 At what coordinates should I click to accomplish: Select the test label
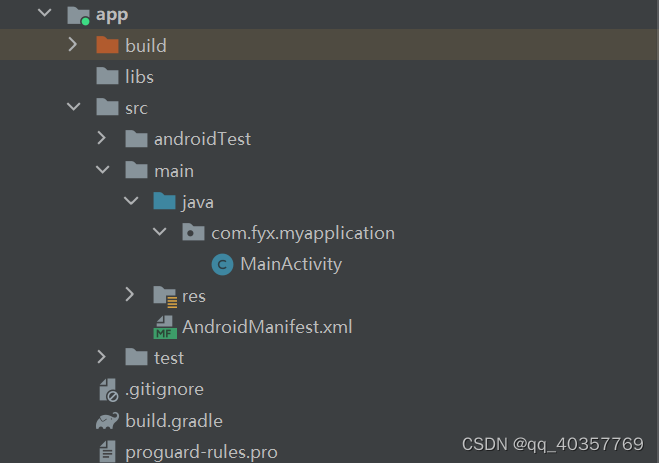click(169, 358)
